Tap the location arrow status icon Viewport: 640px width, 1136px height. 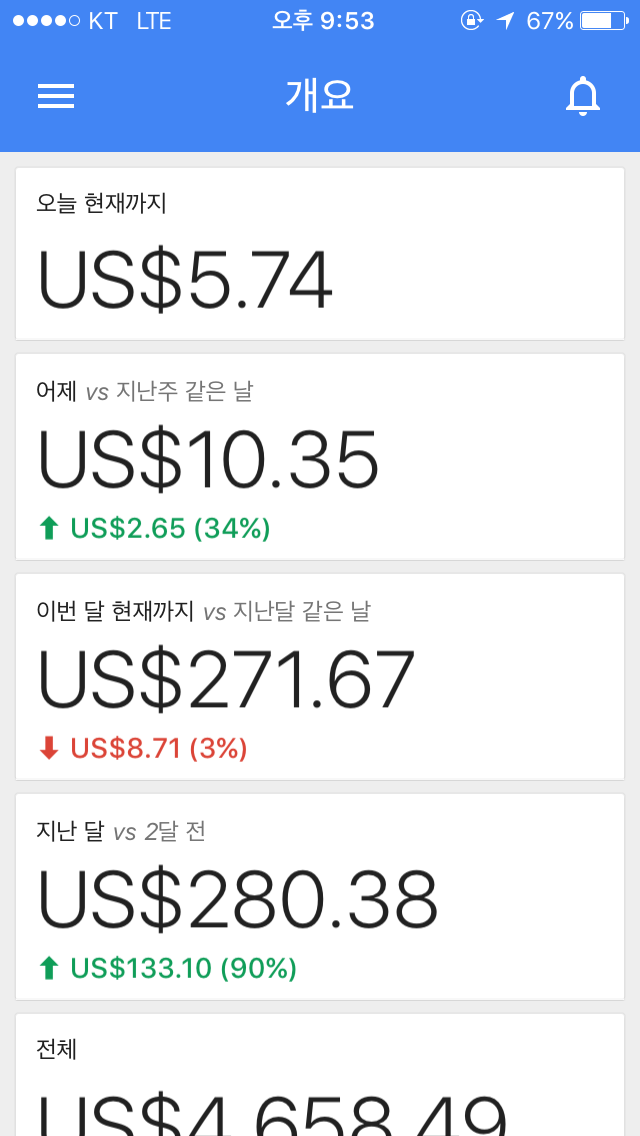[506, 20]
